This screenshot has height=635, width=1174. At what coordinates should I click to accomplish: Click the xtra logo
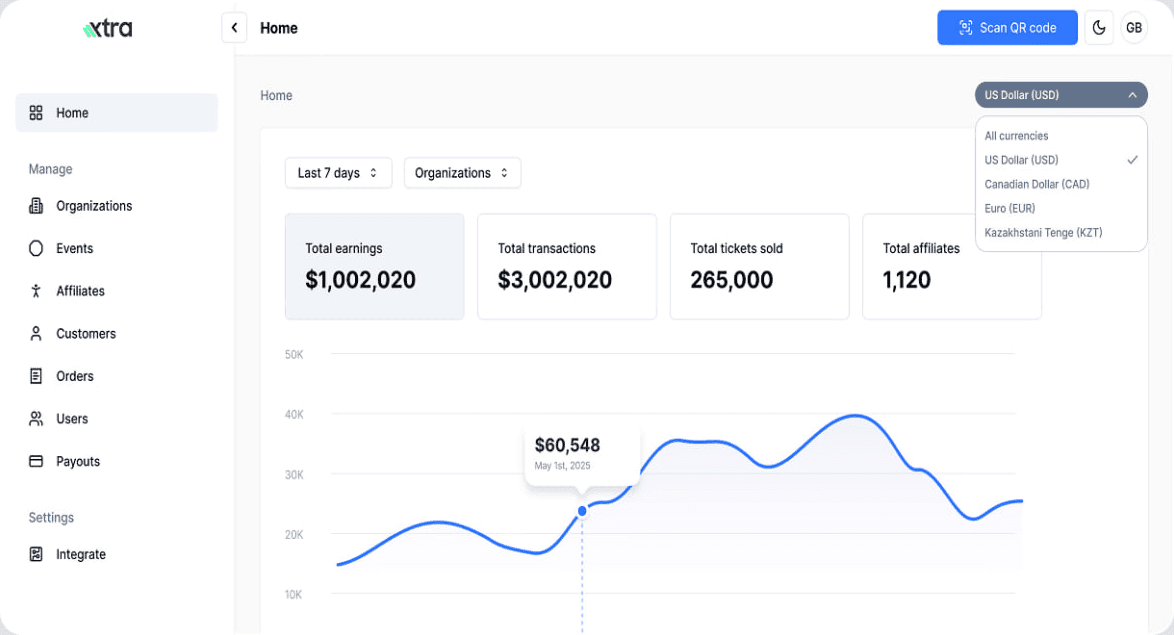point(107,27)
